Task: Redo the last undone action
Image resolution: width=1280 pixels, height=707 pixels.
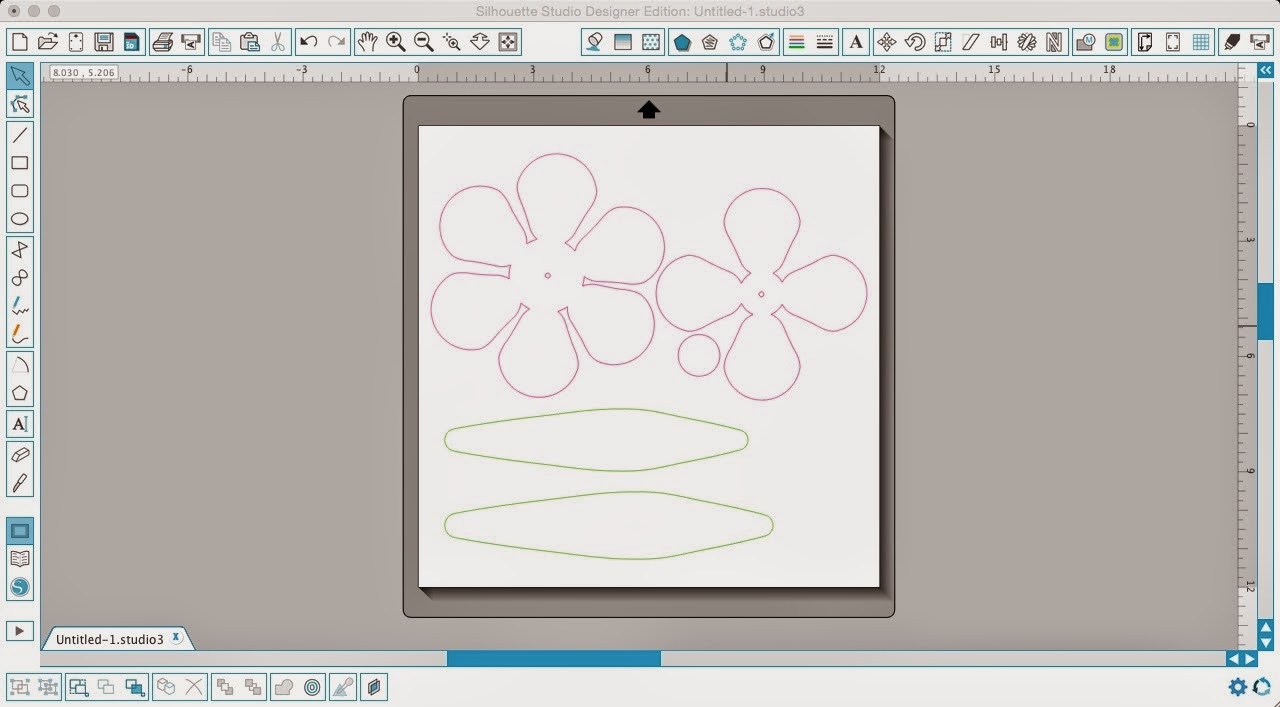Action: click(x=337, y=42)
